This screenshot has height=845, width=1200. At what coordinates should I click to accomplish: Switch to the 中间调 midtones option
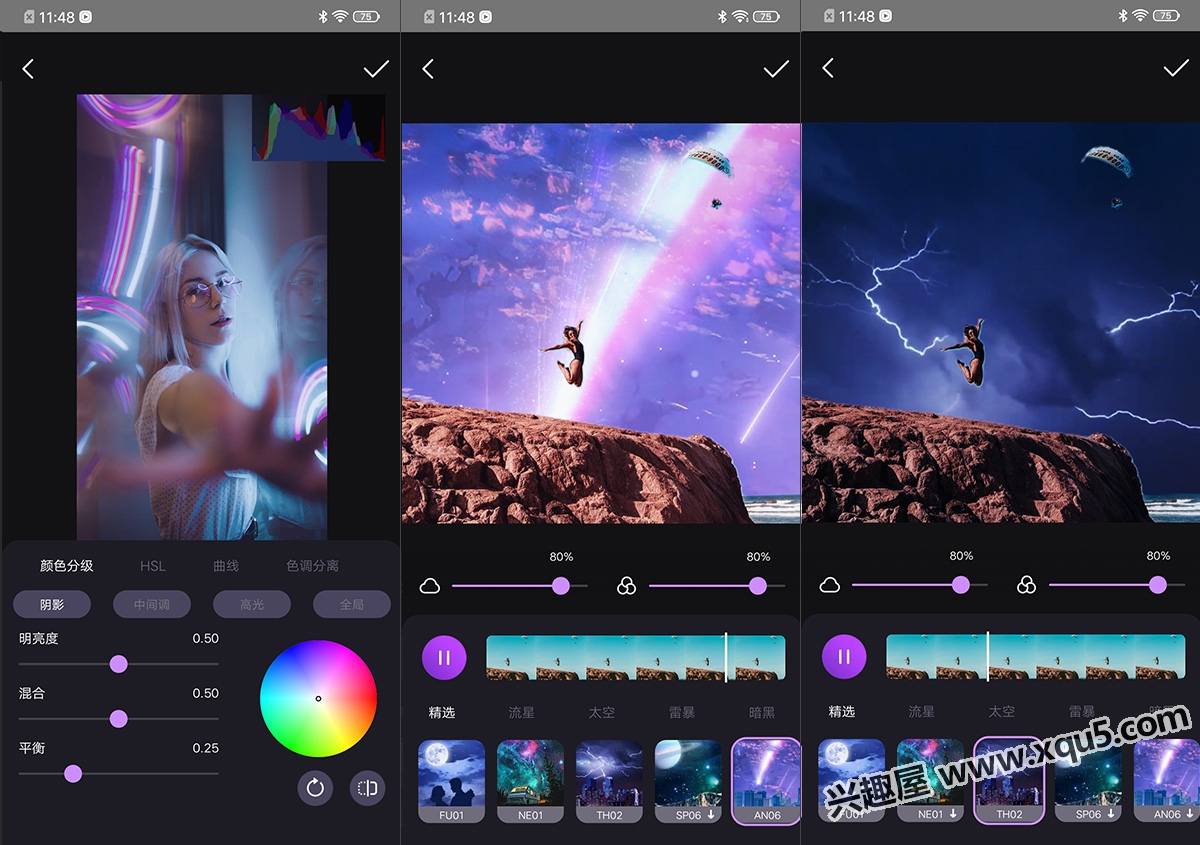tap(152, 604)
